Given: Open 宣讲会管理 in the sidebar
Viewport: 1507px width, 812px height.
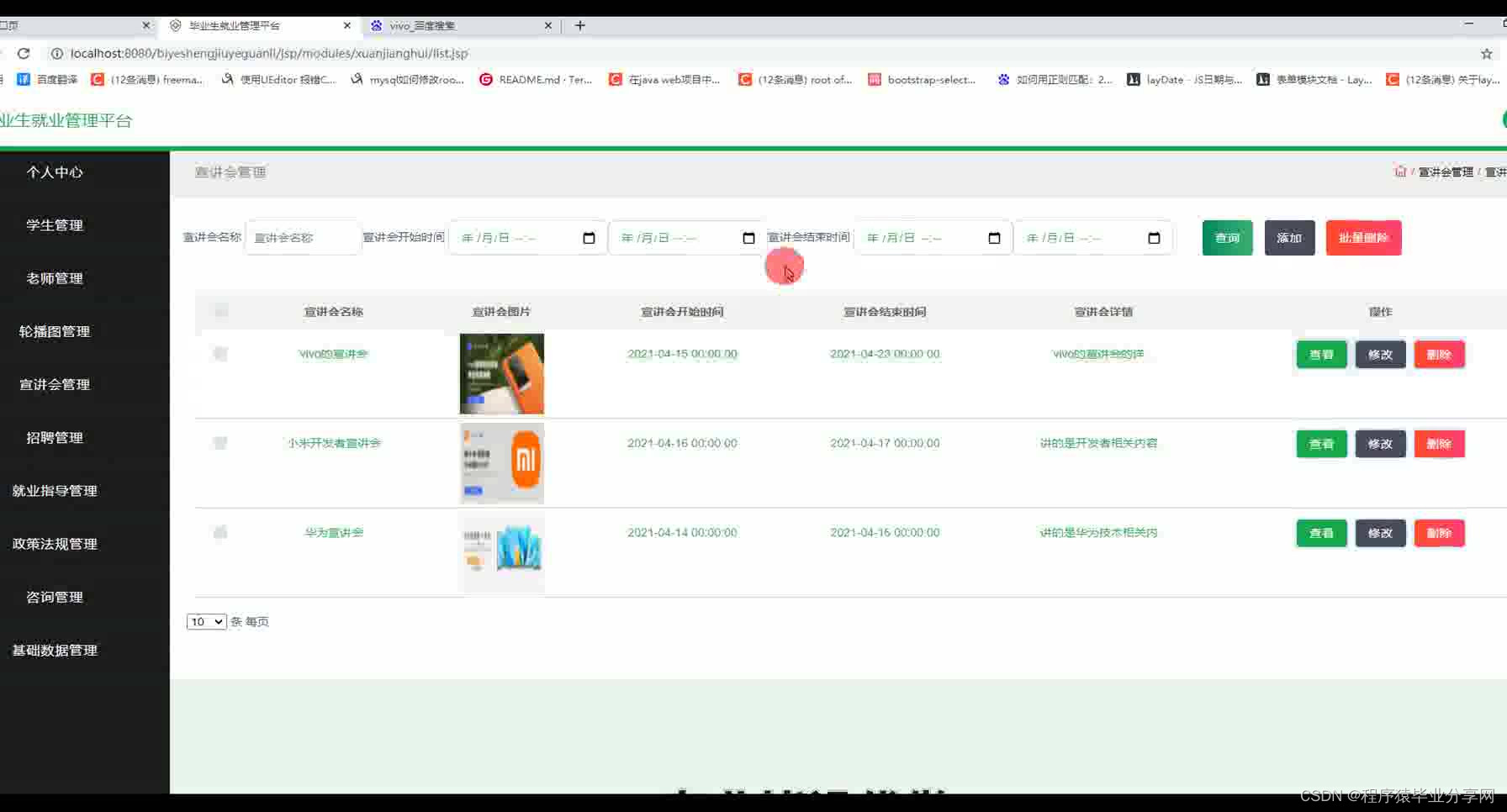Looking at the screenshot, I should pos(55,384).
